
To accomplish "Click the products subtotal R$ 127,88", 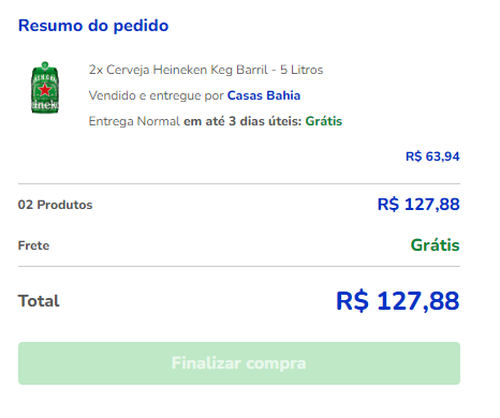I will (x=418, y=204).
